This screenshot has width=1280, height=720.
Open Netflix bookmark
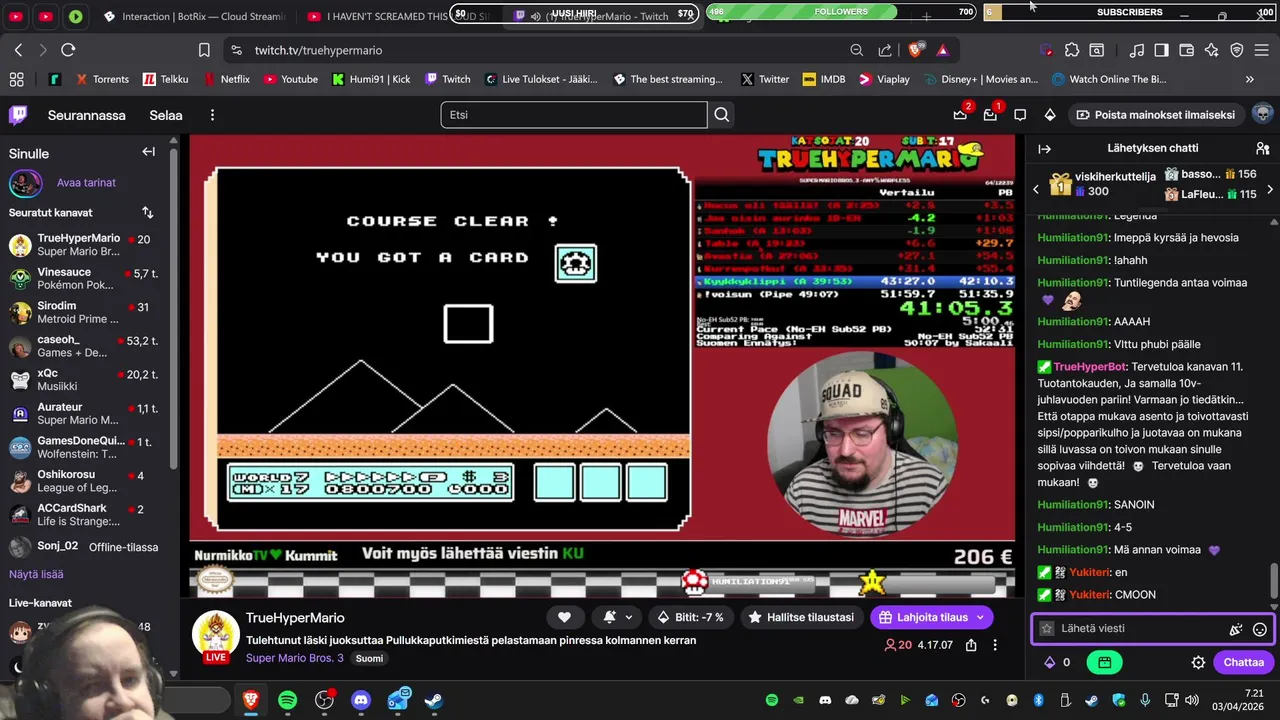(x=227, y=79)
